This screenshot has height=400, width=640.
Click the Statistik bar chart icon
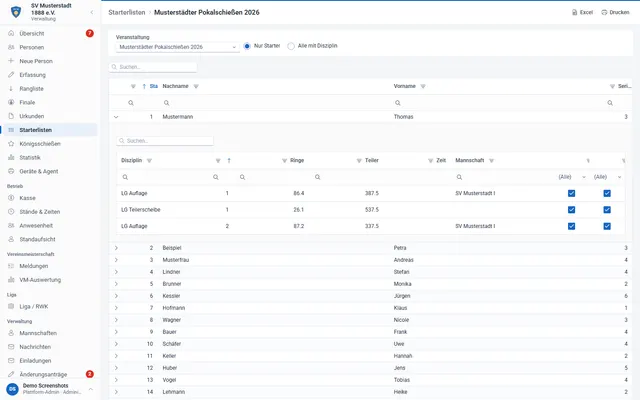point(11,158)
